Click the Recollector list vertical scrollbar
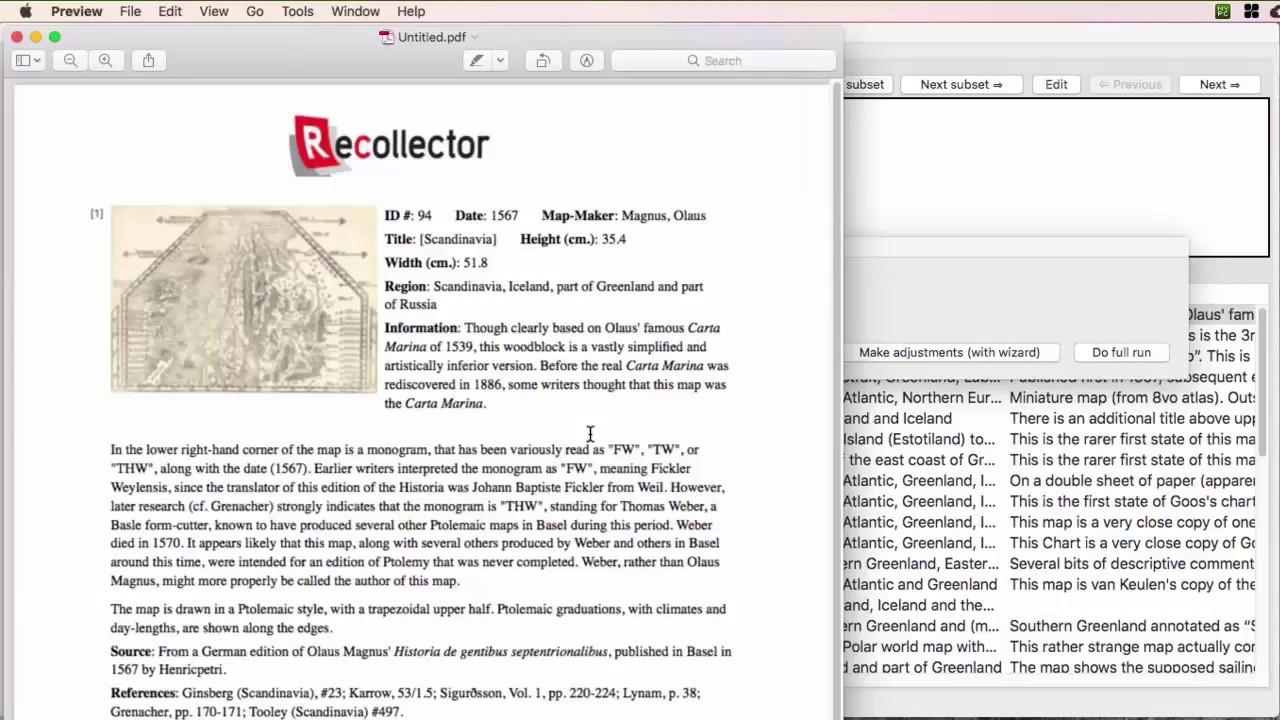The image size is (1280, 720). pyautogui.click(x=1263, y=380)
